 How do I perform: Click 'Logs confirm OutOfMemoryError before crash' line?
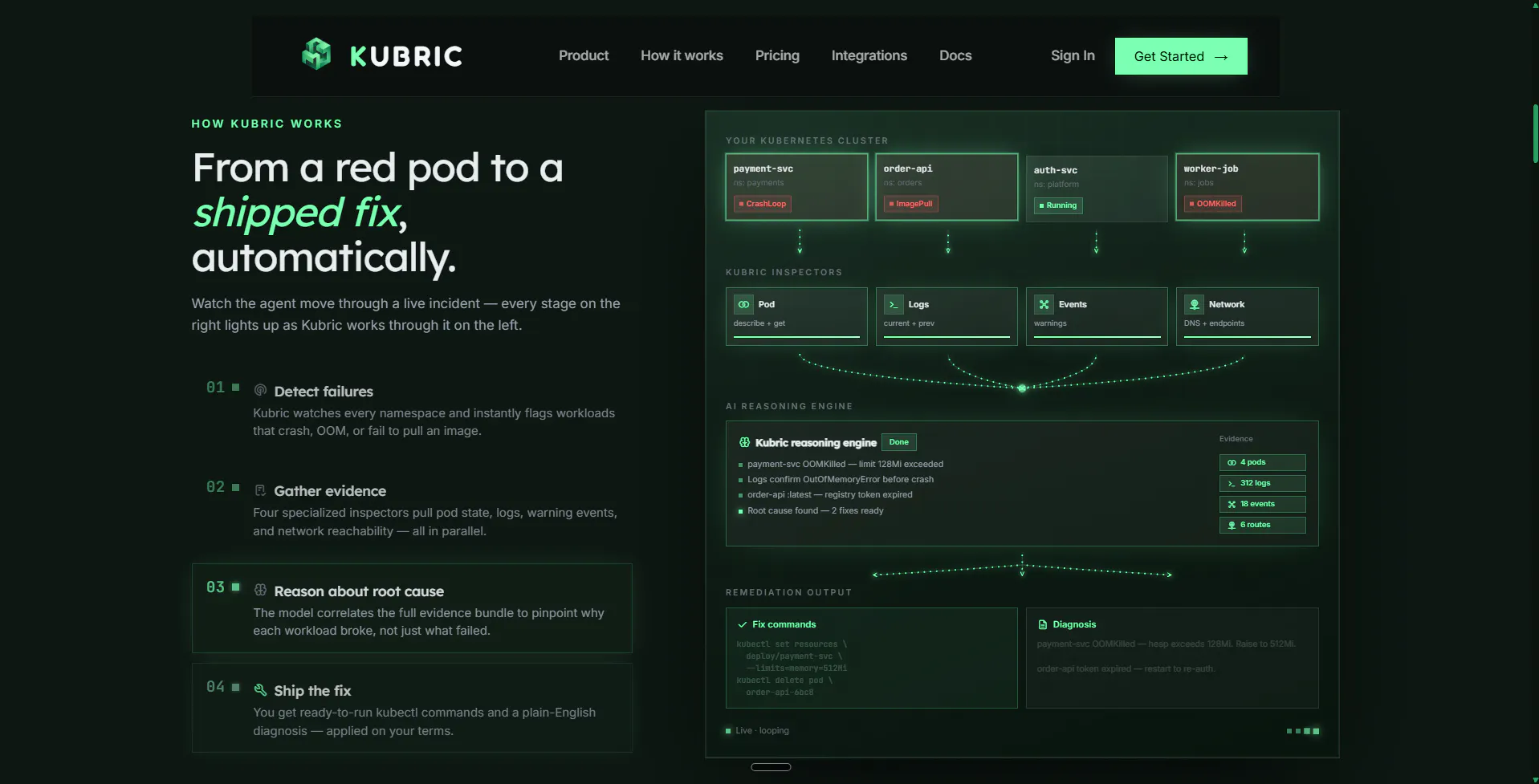[840, 479]
